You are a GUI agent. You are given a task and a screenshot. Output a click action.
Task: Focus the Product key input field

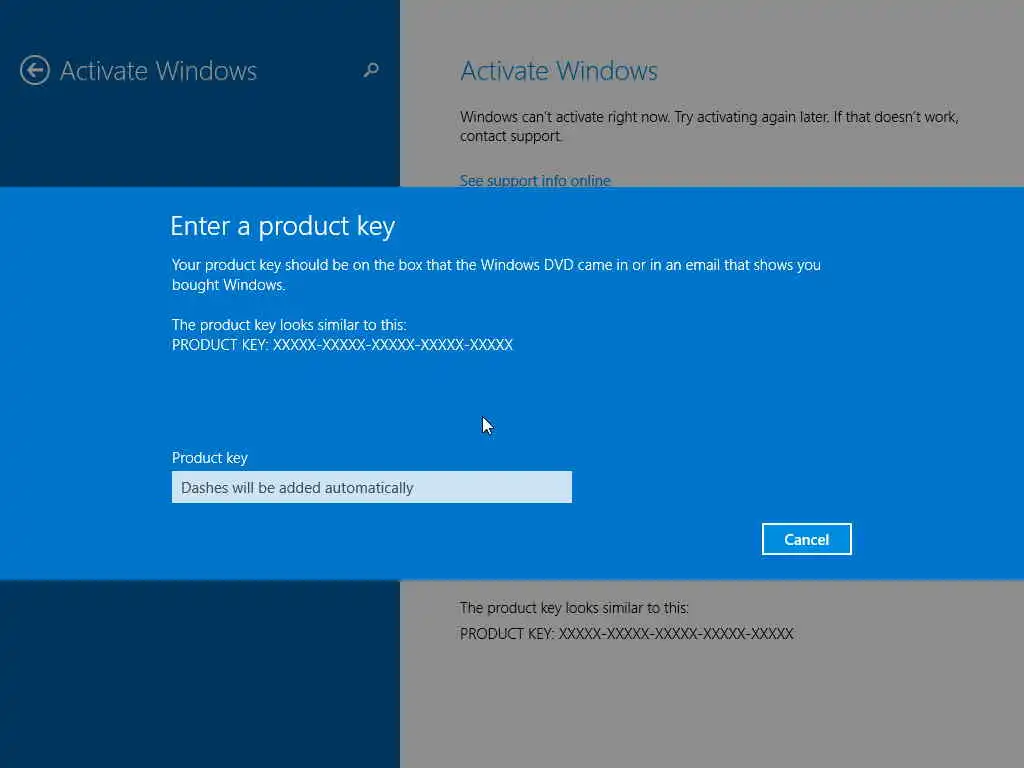tap(372, 487)
